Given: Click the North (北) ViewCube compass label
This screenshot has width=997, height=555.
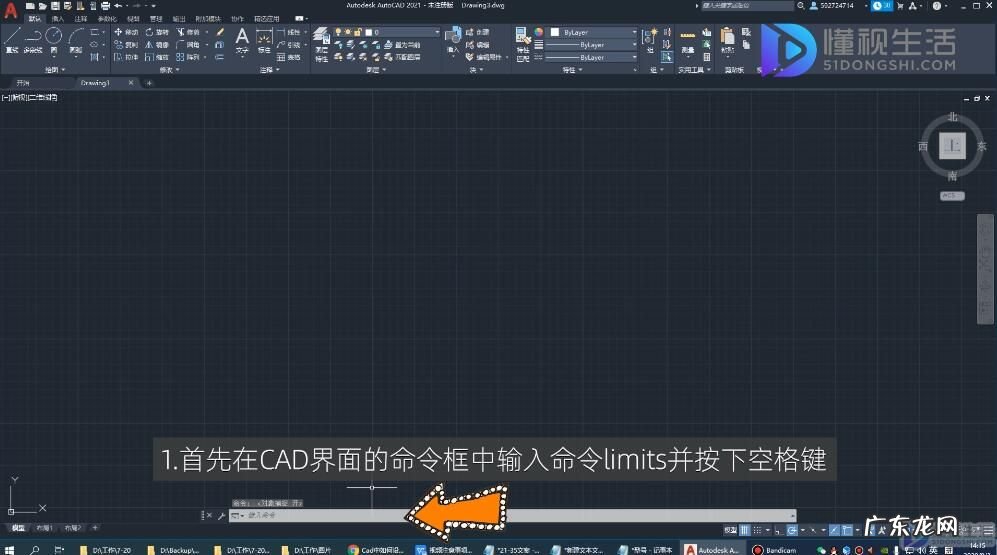Looking at the screenshot, I should (x=952, y=117).
